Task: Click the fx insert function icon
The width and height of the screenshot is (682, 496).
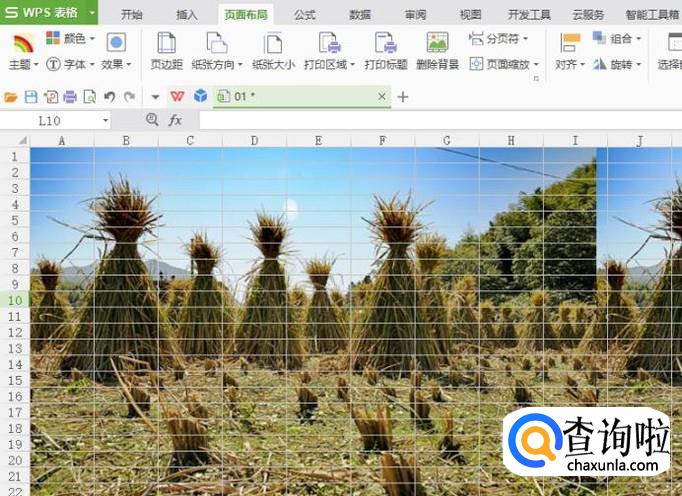Action: [x=175, y=120]
